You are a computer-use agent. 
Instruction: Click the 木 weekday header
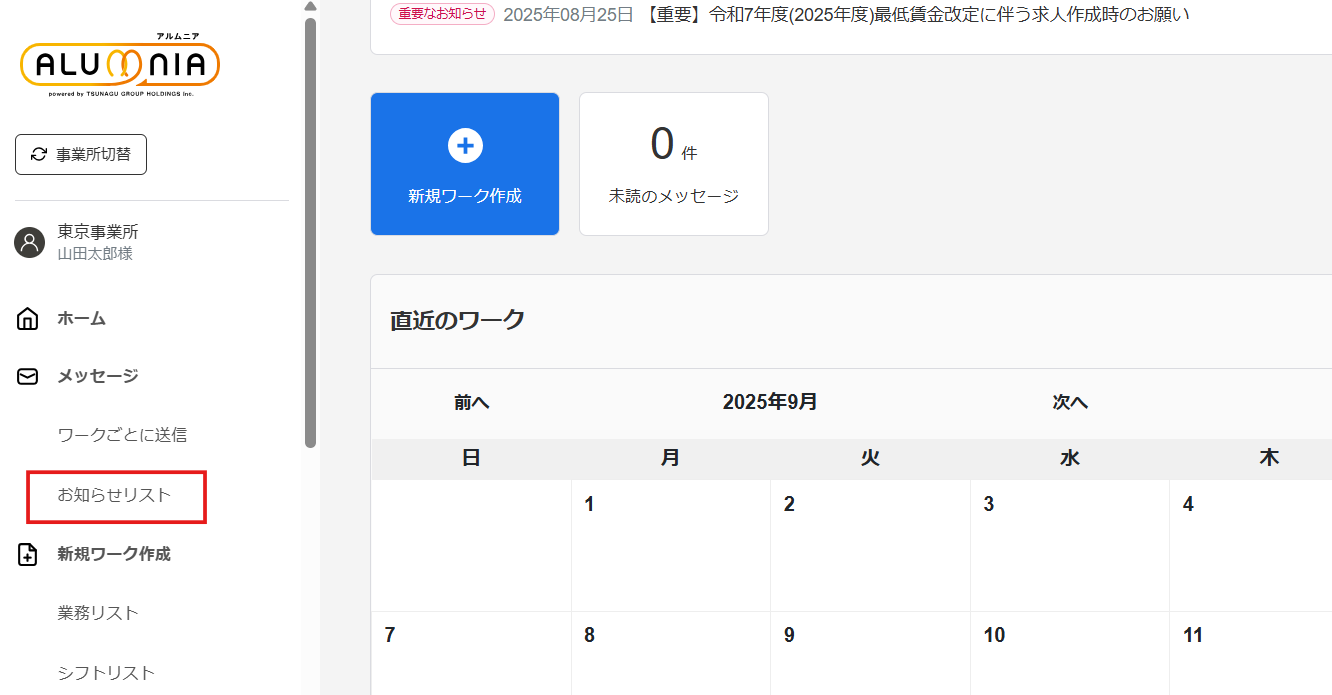1269,458
